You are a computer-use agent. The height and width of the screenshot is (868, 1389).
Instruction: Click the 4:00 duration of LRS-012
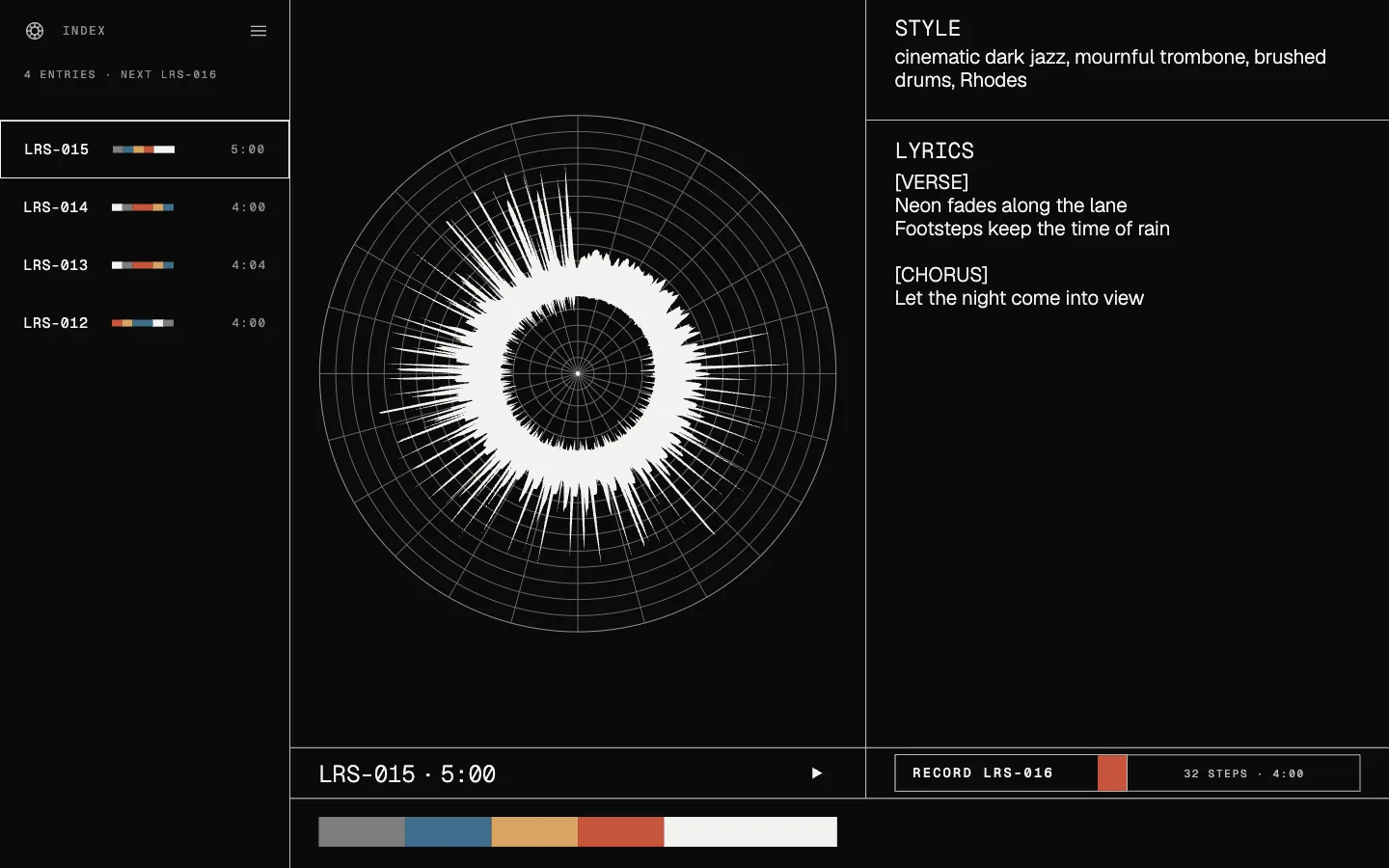[x=248, y=323]
